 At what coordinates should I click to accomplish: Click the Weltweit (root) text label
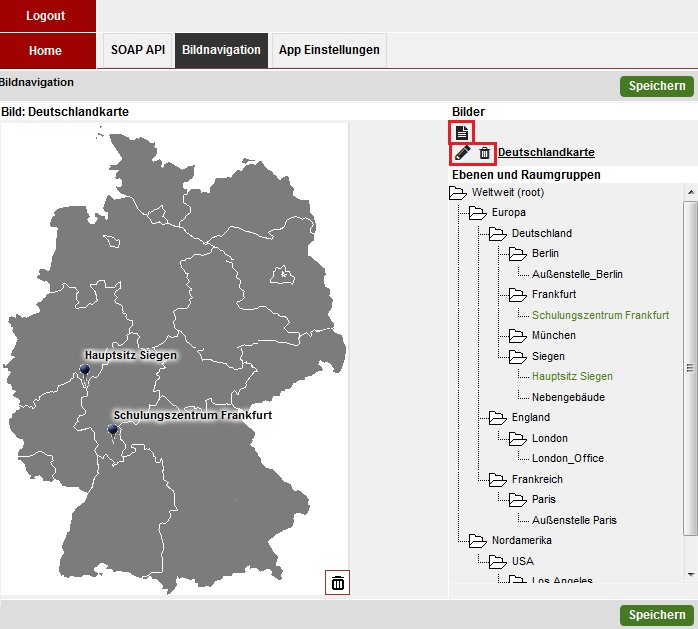508,192
